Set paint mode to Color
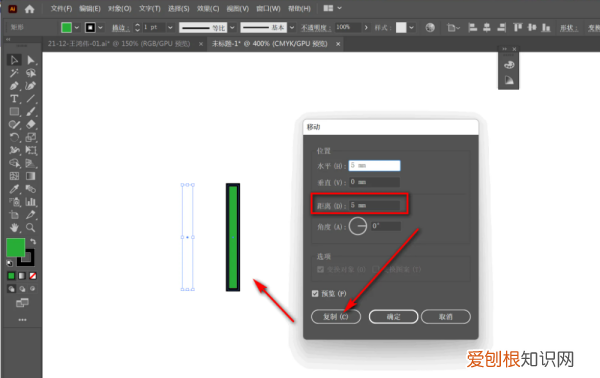 tap(11, 276)
